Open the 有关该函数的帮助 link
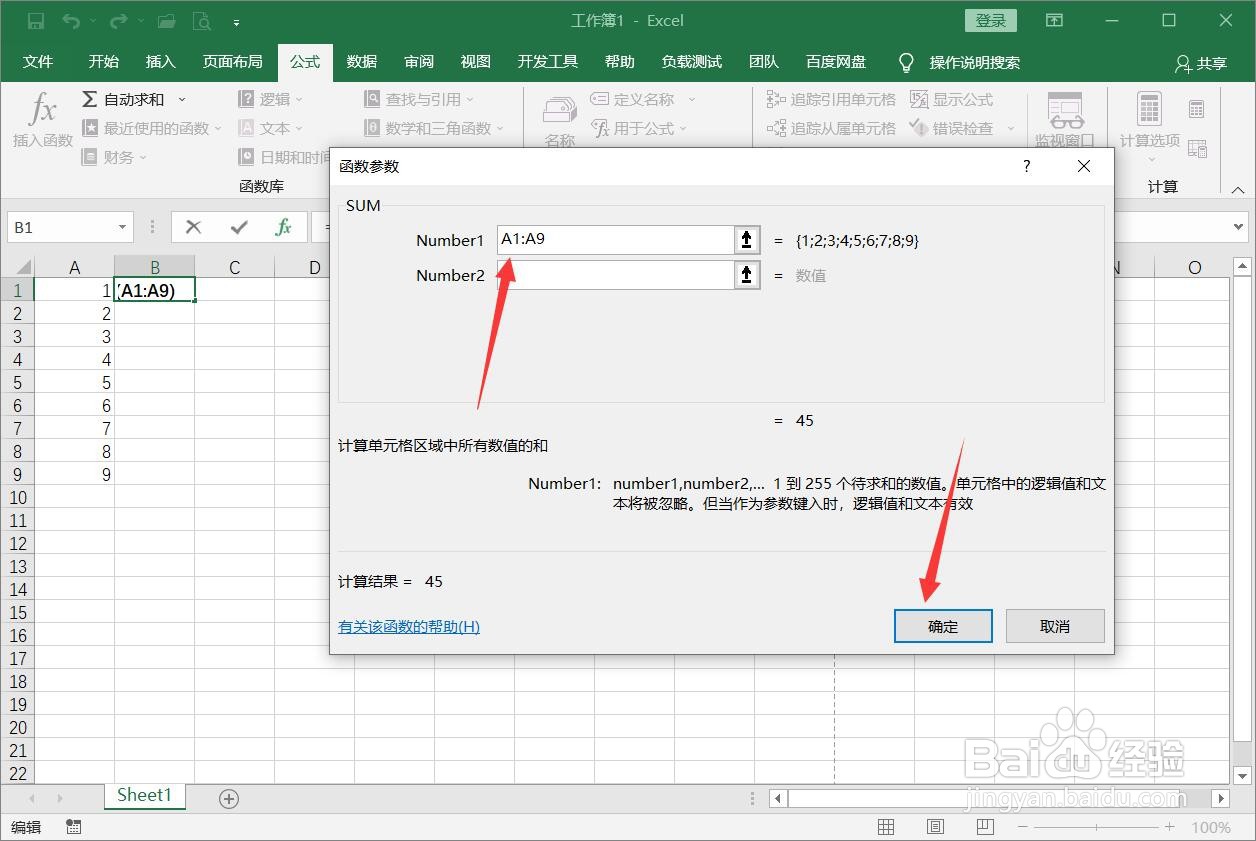Image resolution: width=1256 pixels, height=841 pixels. 408,626
